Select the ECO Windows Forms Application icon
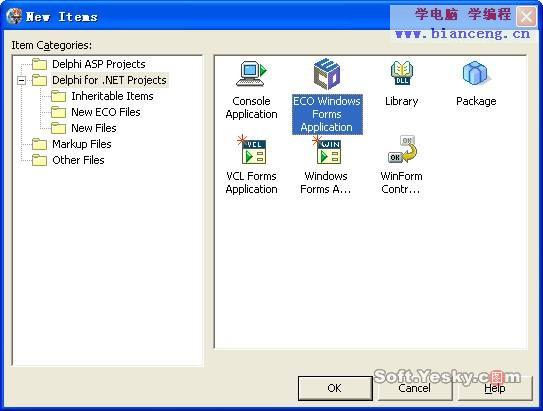543x411 pixels. click(x=327, y=73)
